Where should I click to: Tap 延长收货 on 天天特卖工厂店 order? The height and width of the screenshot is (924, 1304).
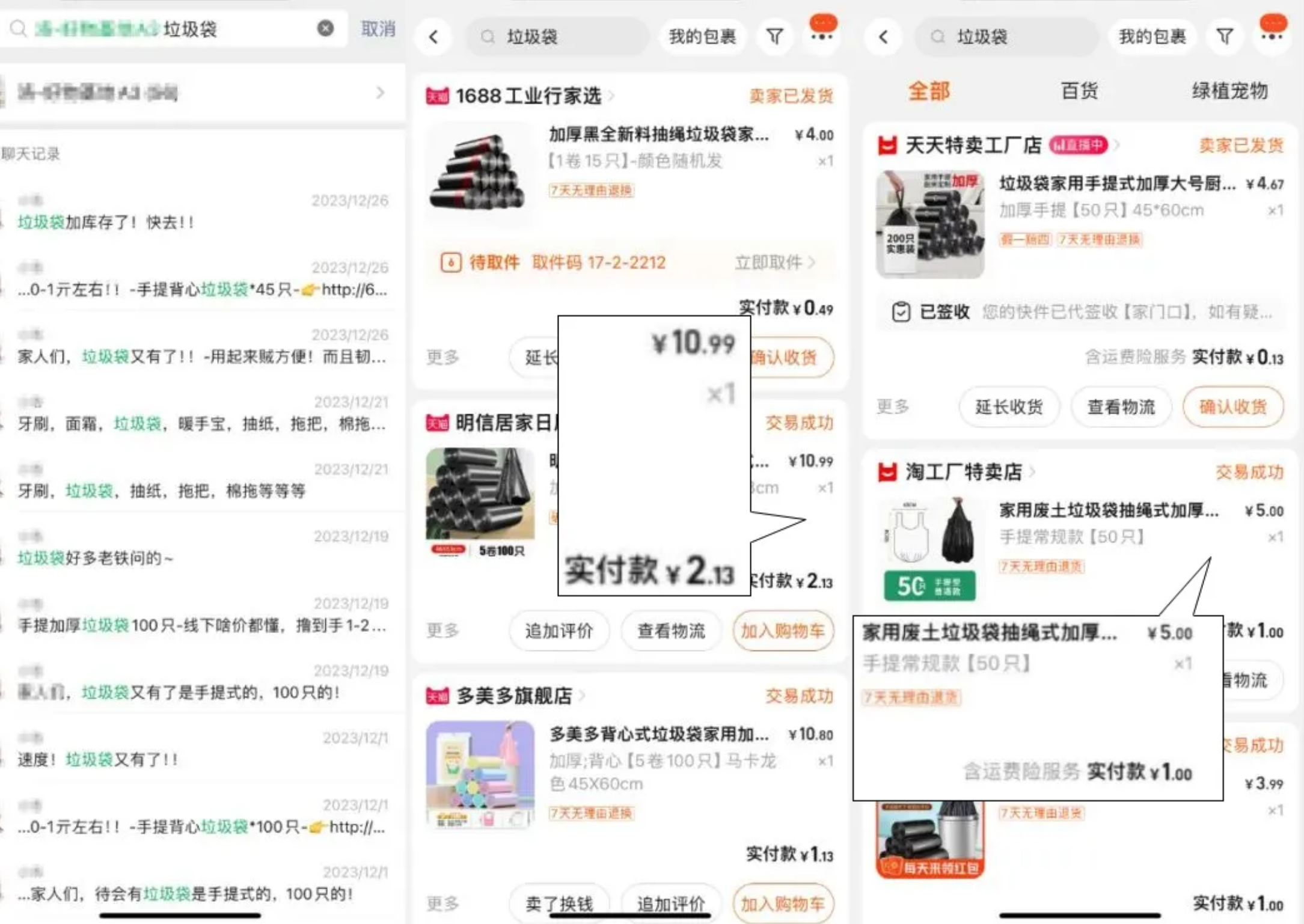pos(1009,406)
